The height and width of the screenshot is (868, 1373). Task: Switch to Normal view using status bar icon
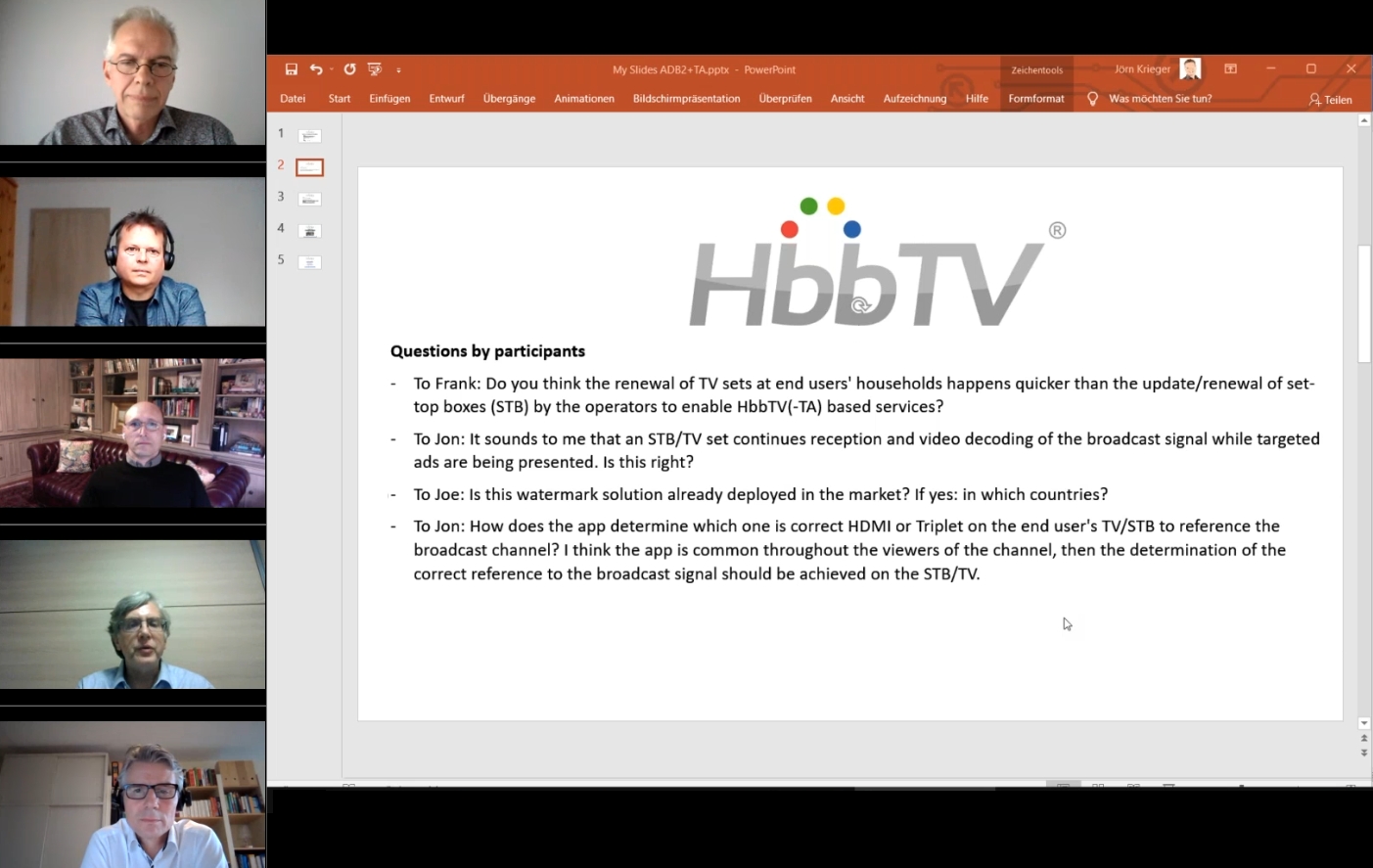click(1063, 785)
